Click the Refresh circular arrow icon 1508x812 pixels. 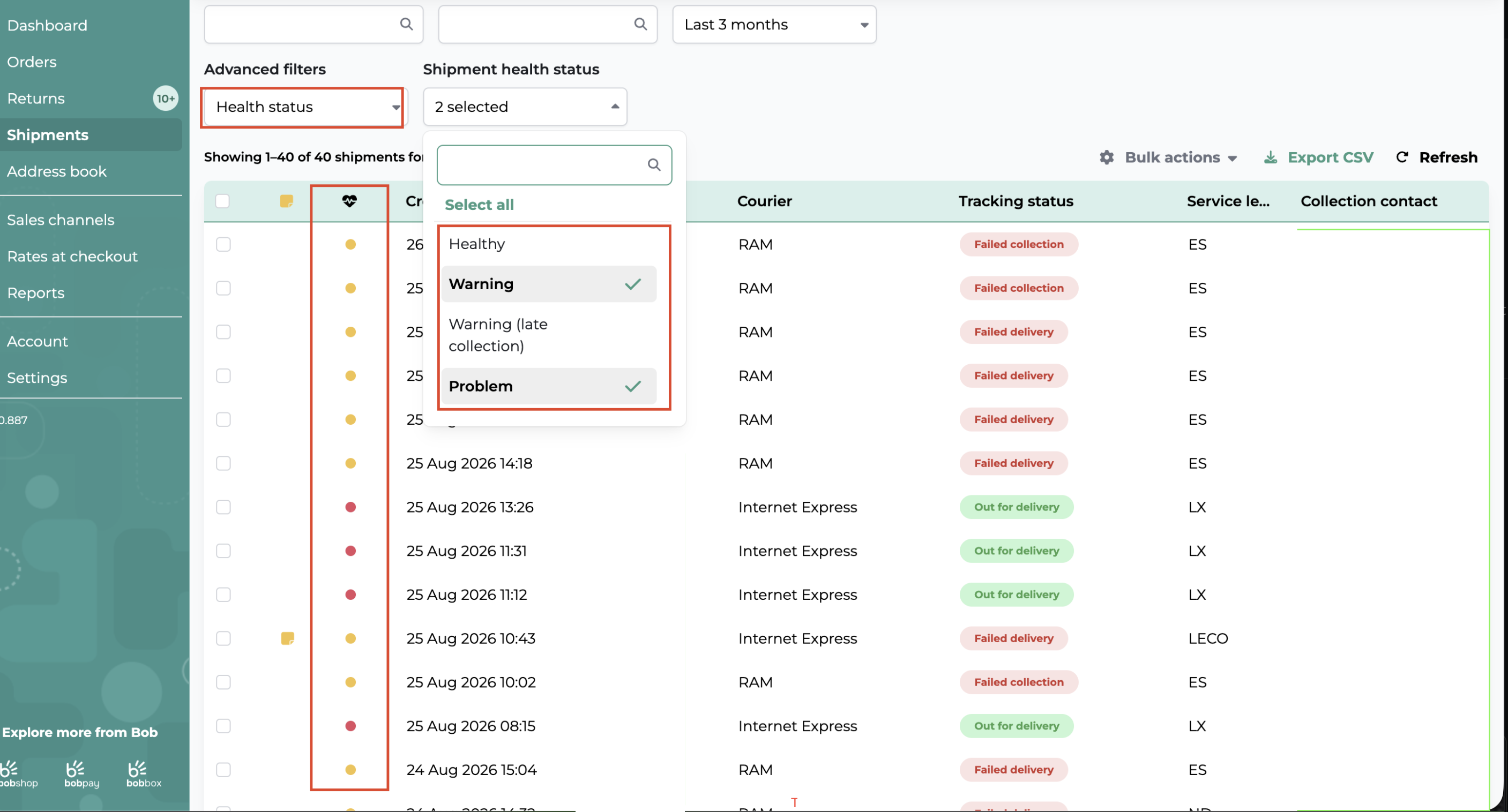[1402, 157]
